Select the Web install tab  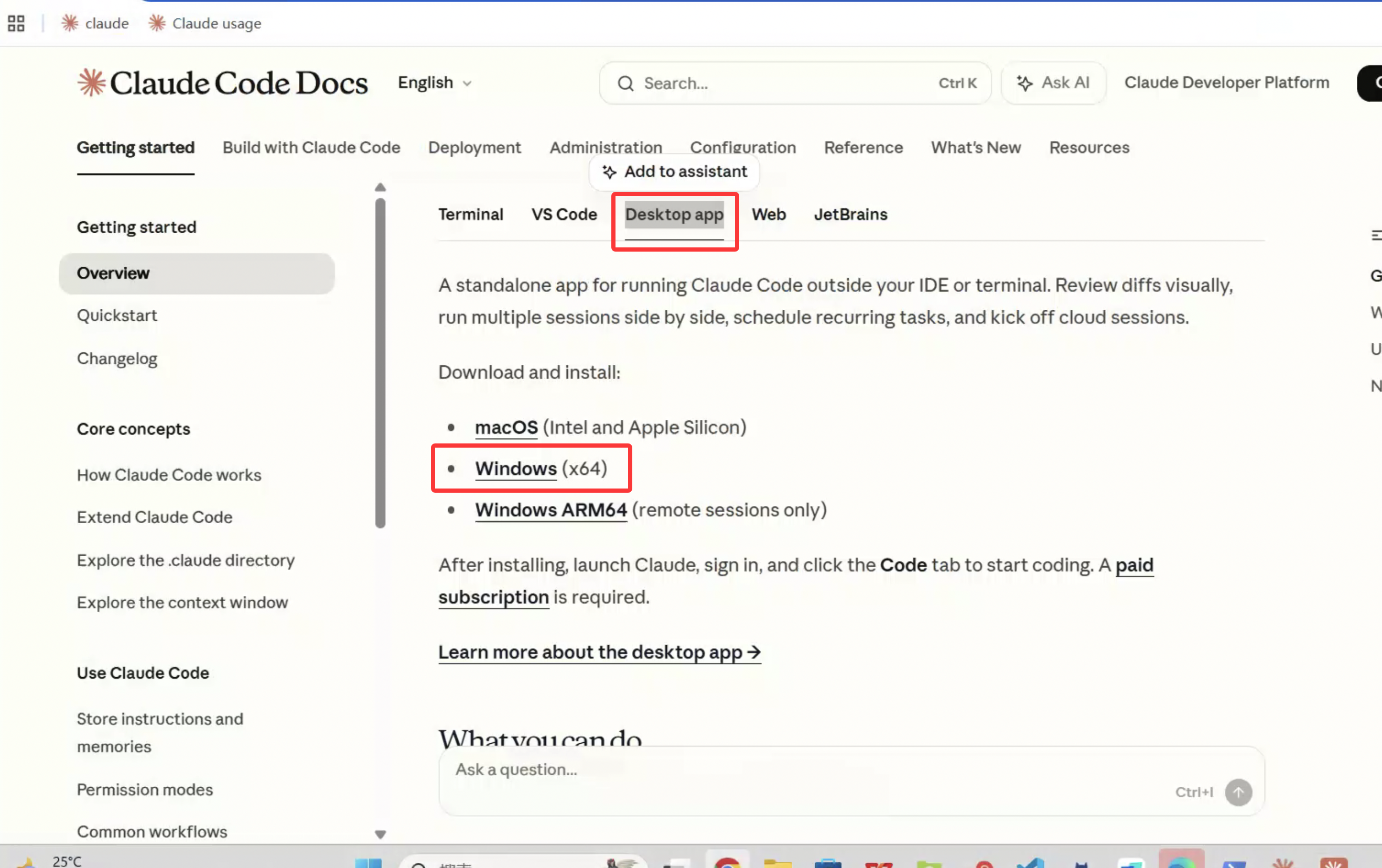tap(769, 214)
